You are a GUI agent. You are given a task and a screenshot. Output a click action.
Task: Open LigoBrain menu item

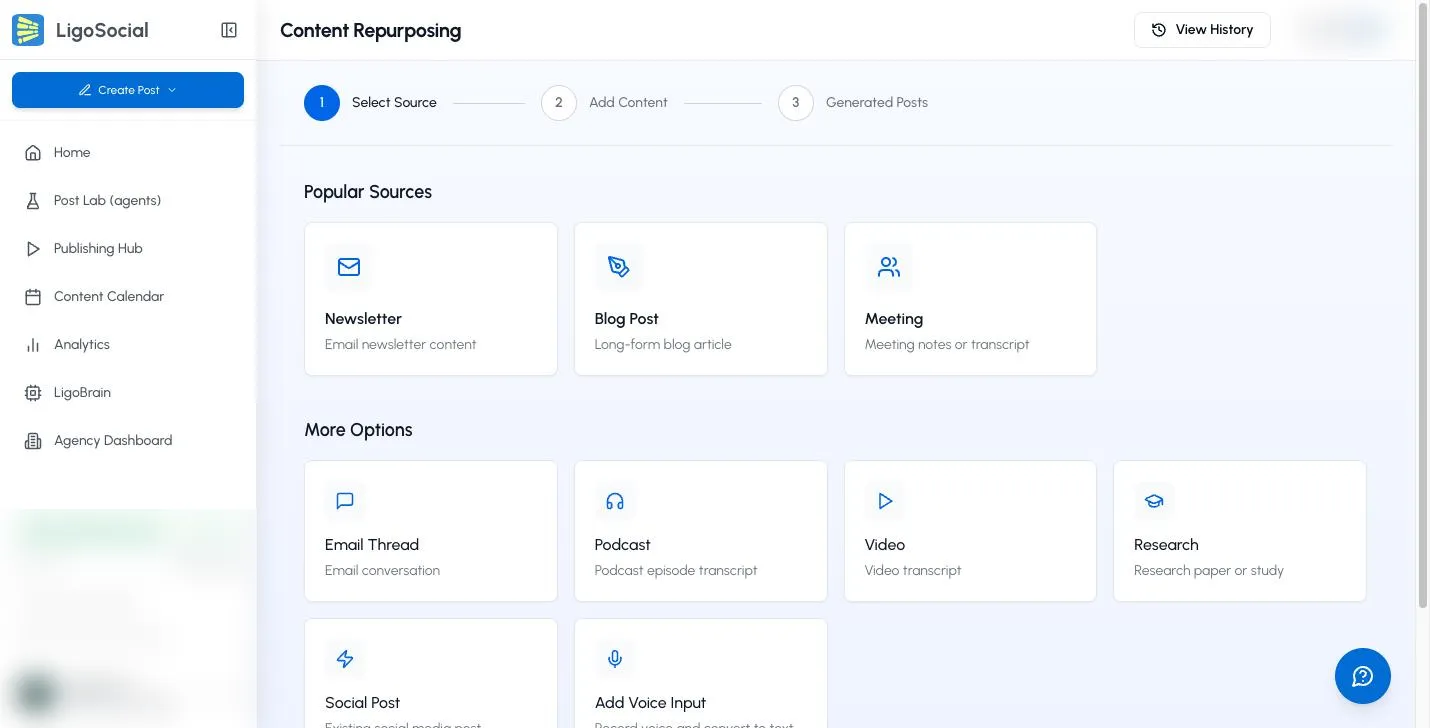point(128,393)
